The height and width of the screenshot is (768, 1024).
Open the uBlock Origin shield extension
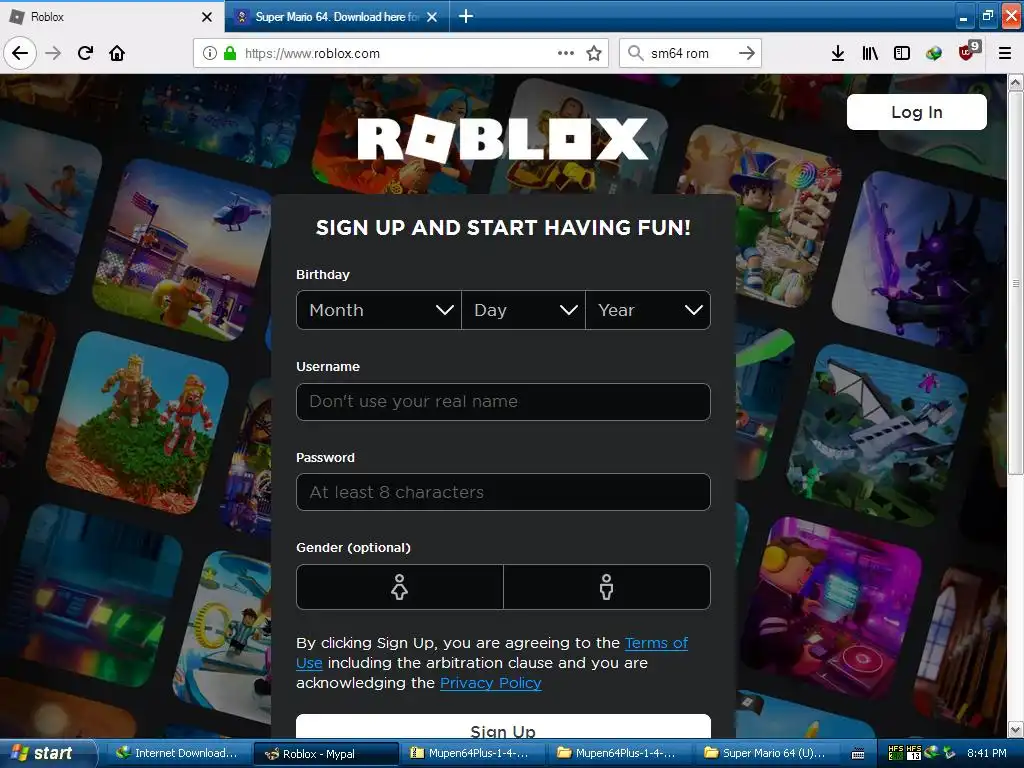968,52
